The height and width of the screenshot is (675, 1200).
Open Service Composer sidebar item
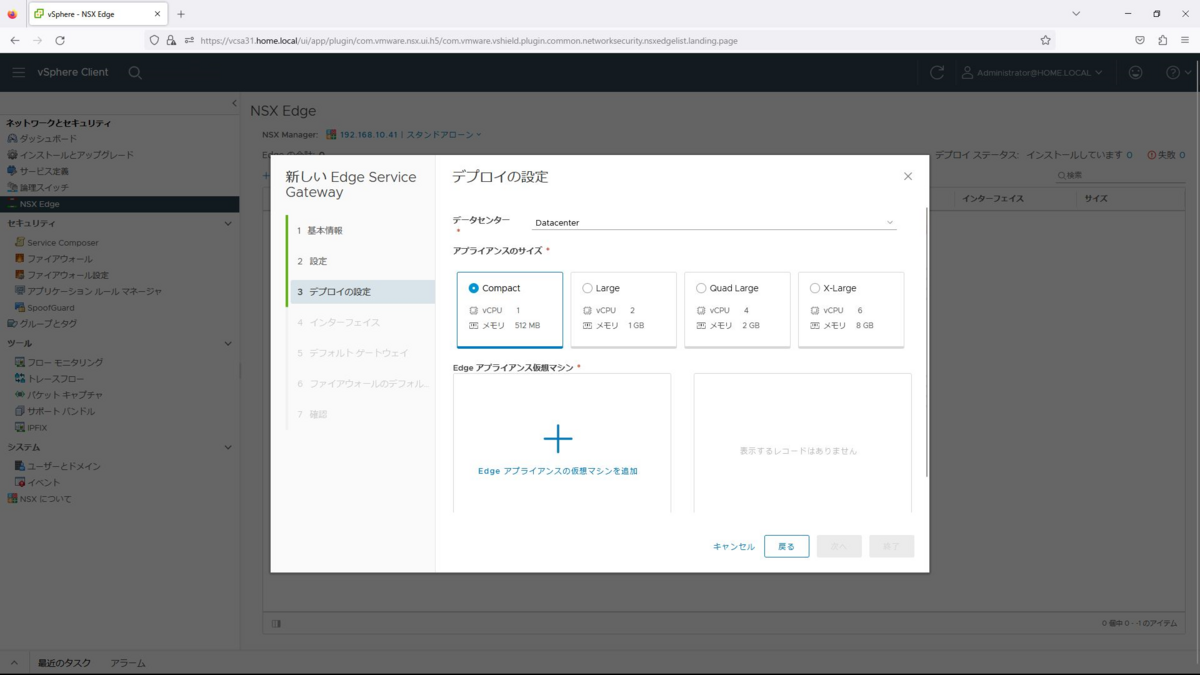coord(62,243)
